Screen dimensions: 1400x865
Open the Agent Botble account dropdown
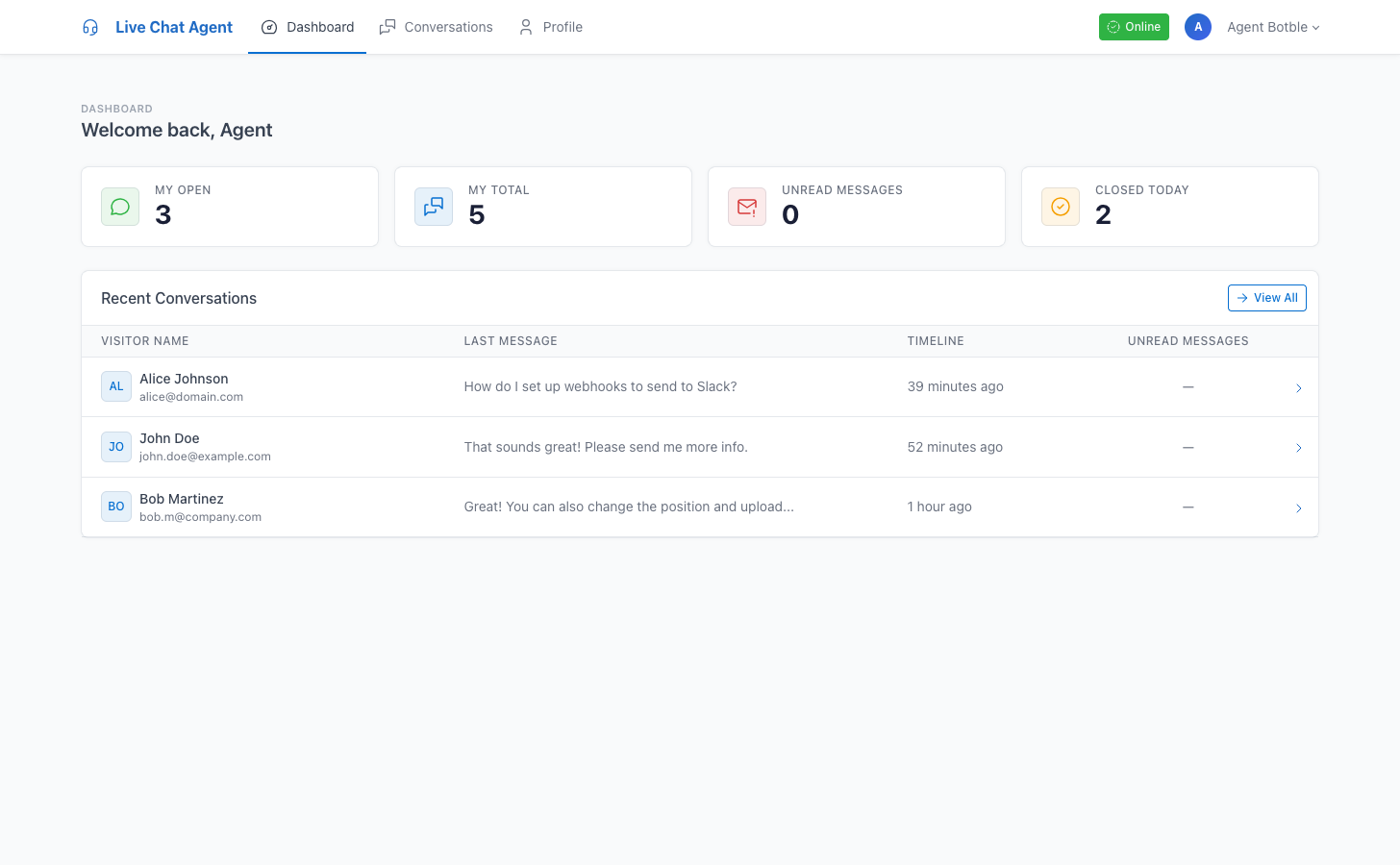pyautogui.click(x=1273, y=27)
